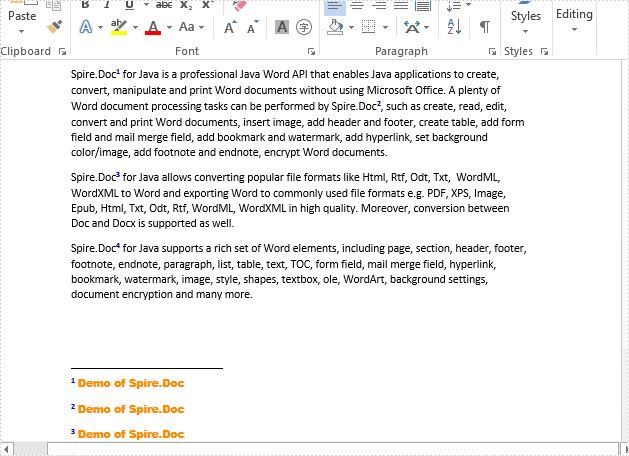The width and height of the screenshot is (629, 456).
Task: Toggle Underline formatting
Action: click(x=129, y=5)
